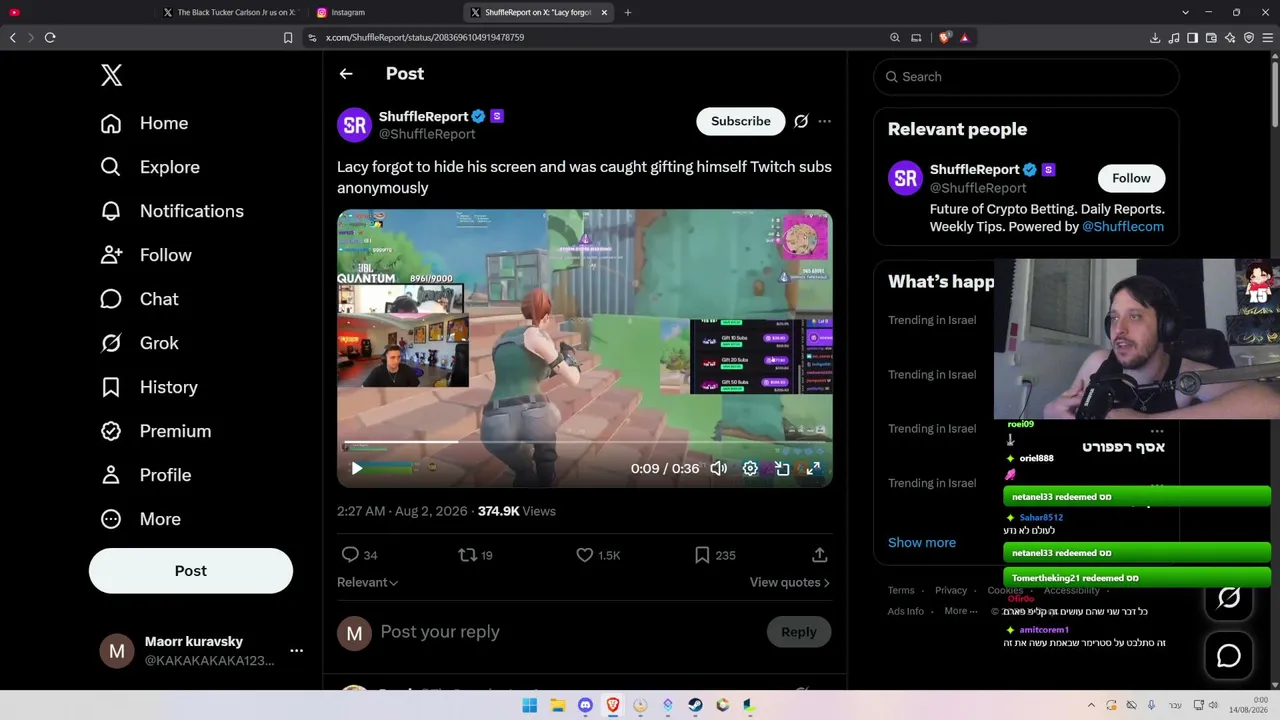Toggle the browser sidebar panel
The height and width of the screenshot is (720, 1280).
pos(1192,38)
